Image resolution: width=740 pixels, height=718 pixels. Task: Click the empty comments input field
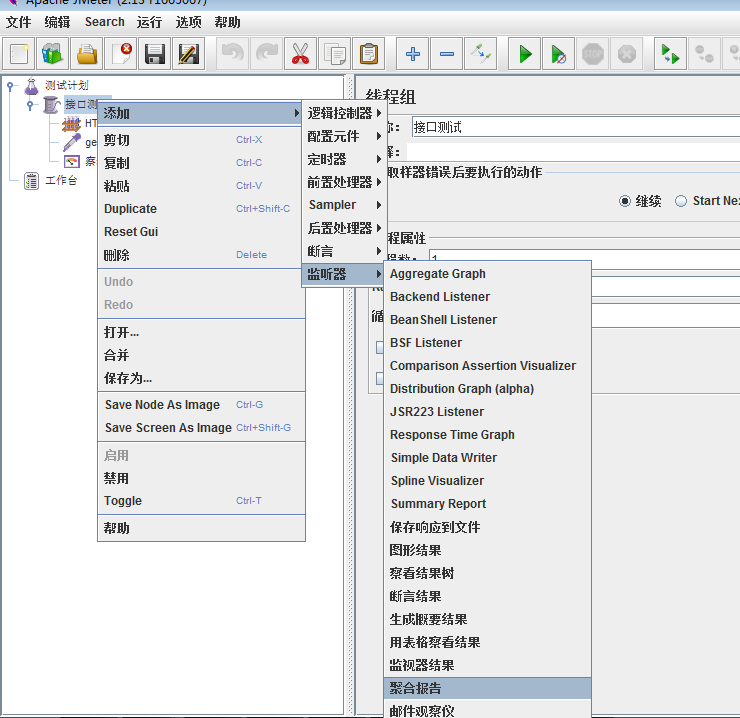pos(573,152)
